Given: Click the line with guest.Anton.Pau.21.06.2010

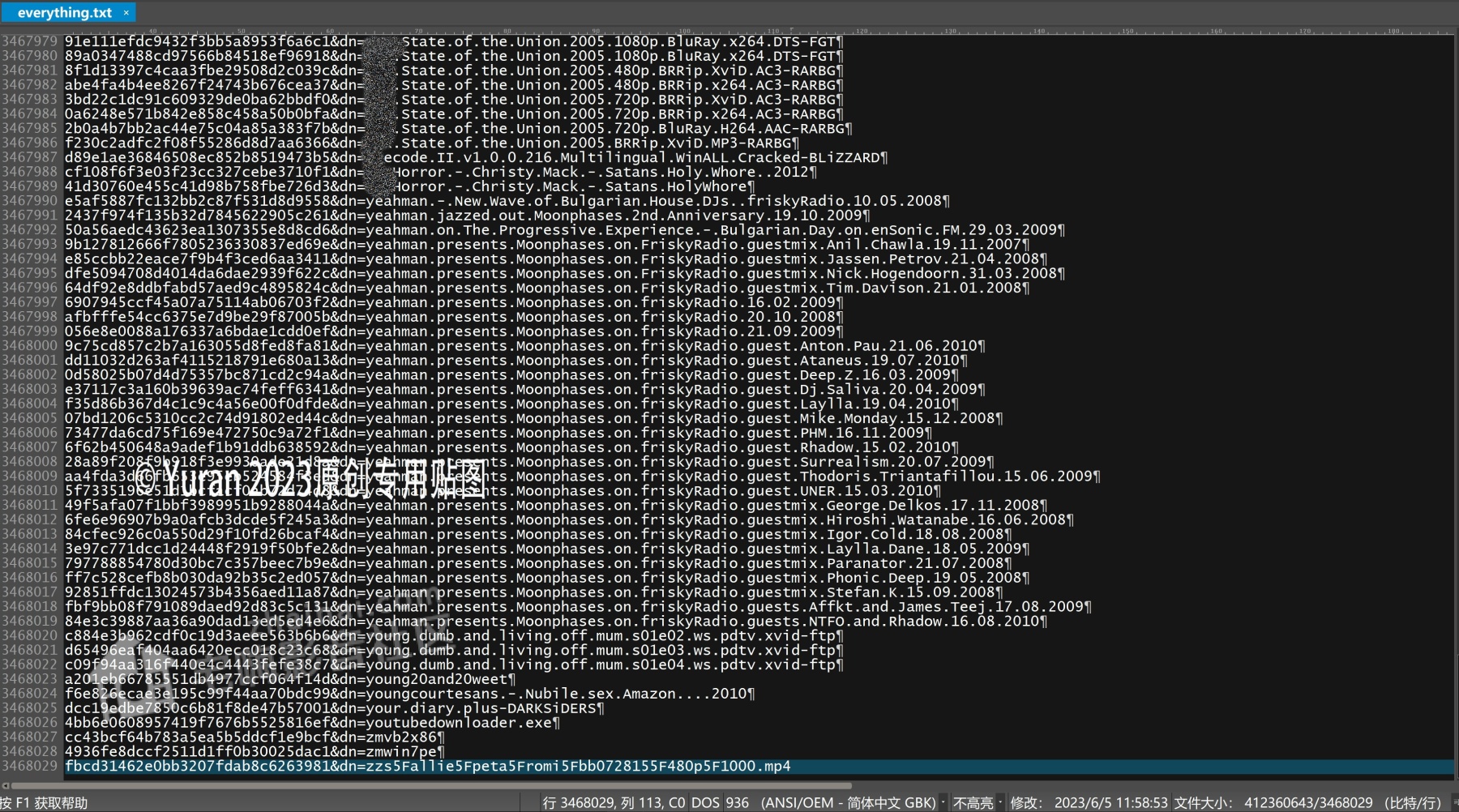Looking at the screenshot, I should (x=525, y=346).
